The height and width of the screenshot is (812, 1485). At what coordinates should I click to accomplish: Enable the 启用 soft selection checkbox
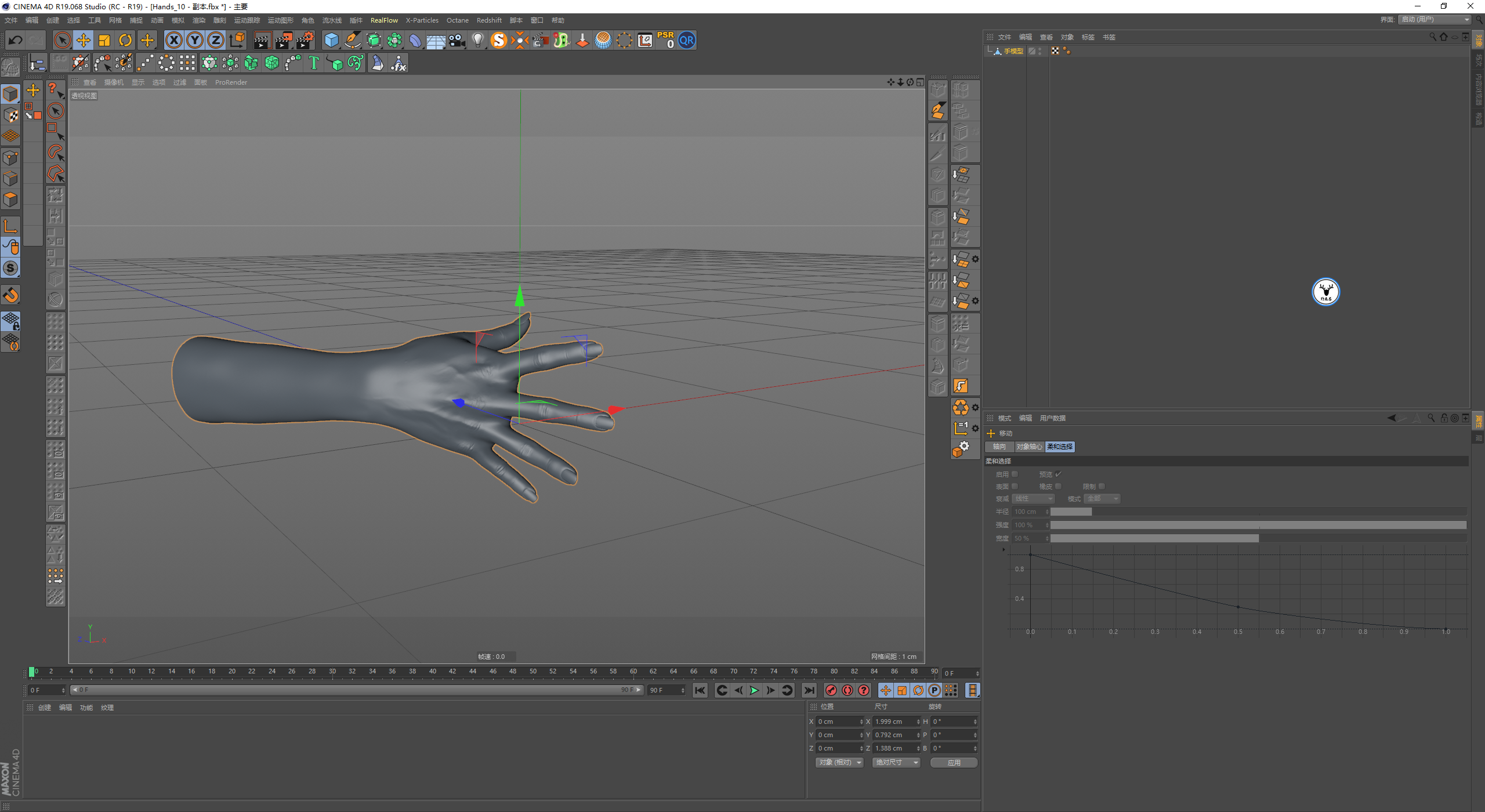[1015, 474]
